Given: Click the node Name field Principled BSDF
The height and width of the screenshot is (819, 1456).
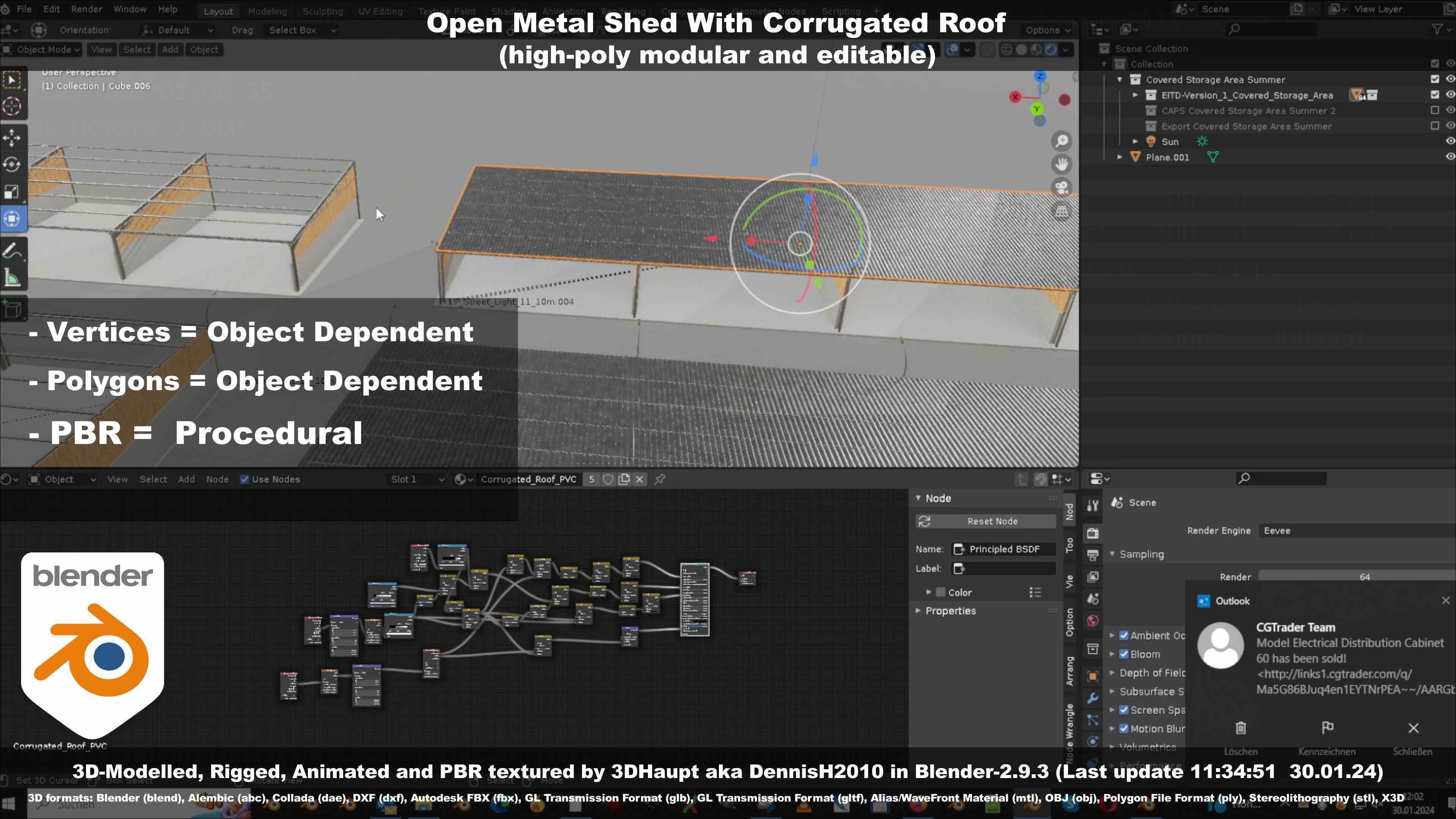Looking at the screenshot, I should click(1004, 549).
